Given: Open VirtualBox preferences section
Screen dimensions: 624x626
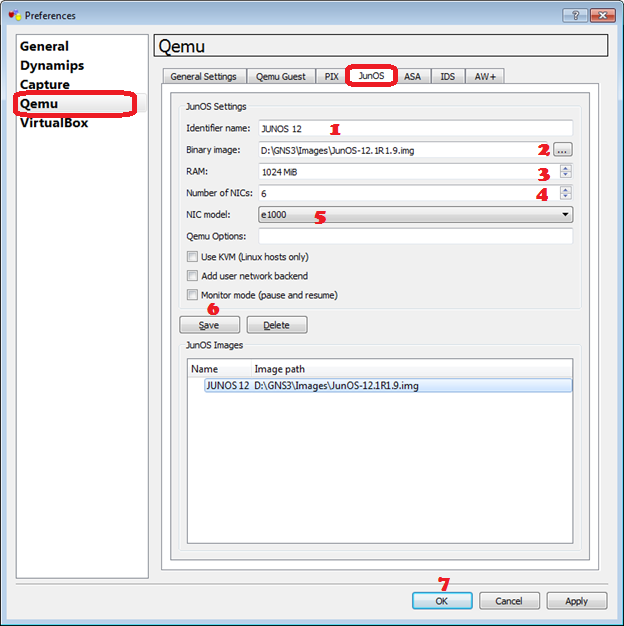Looking at the screenshot, I should [54, 123].
